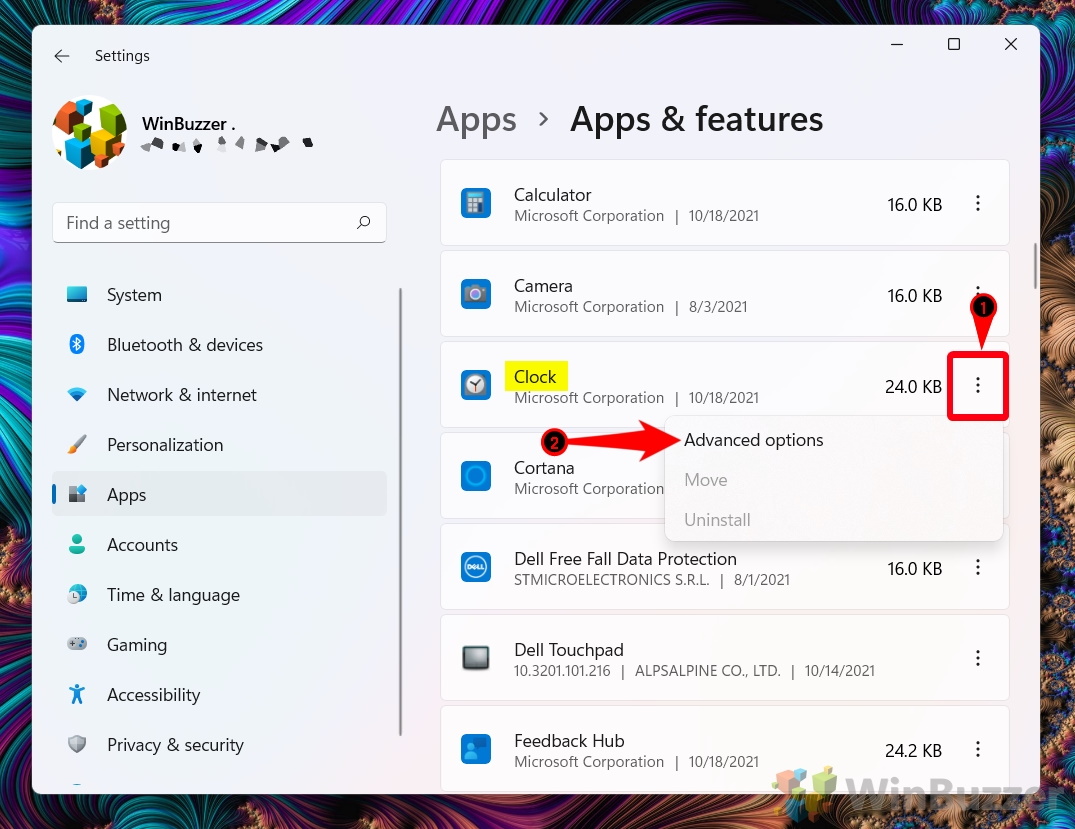Open the three-dot menu for Calculator

point(978,203)
